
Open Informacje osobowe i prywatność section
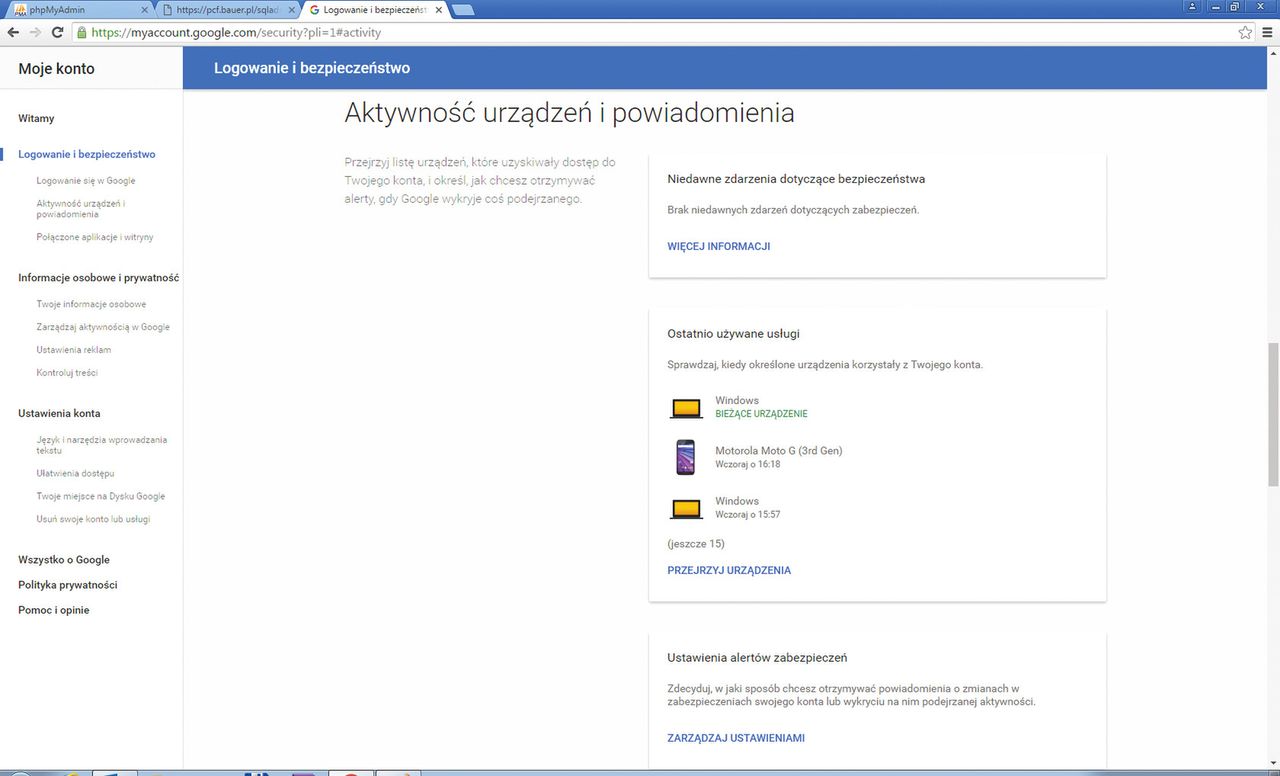coord(99,278)
